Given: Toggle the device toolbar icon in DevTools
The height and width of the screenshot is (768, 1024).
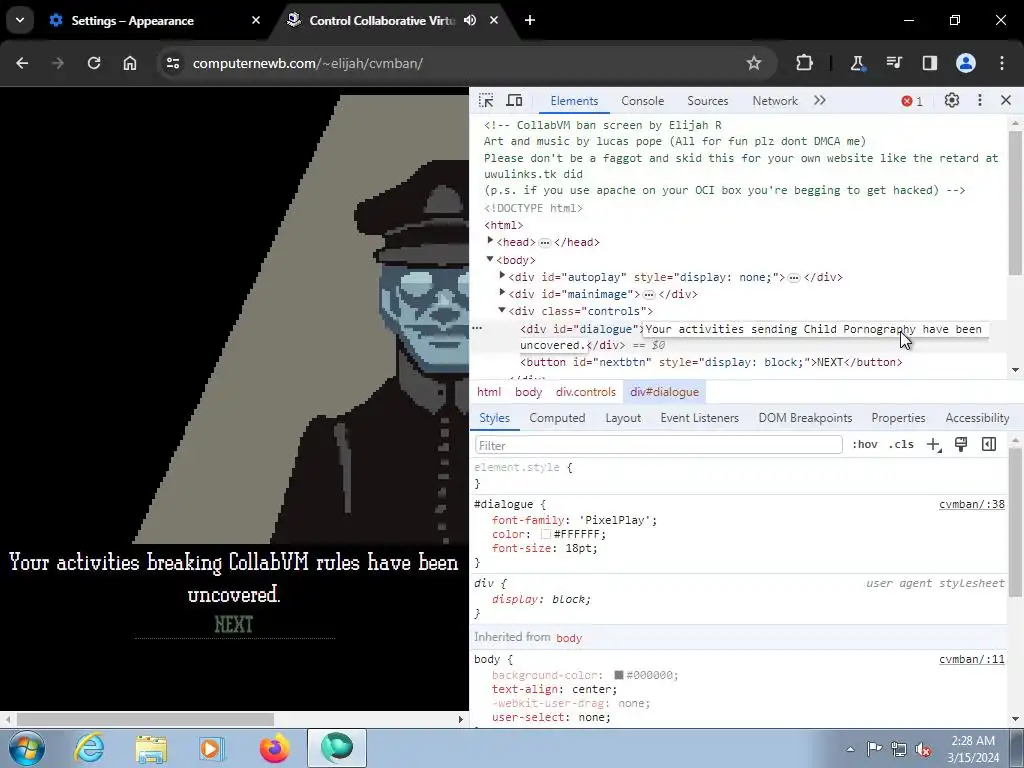Looking at the screenshot, I should pos(515,101).
